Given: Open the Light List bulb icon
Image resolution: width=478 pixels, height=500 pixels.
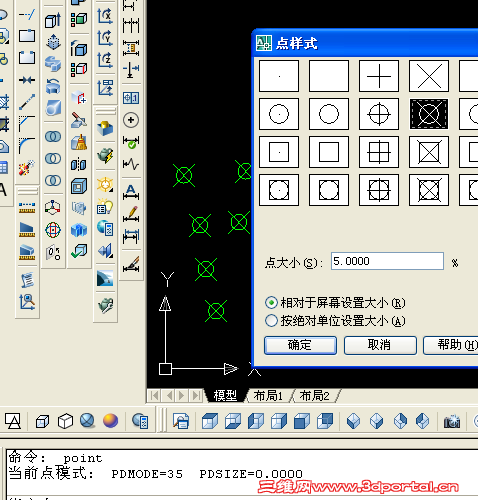Looking at the screenshot, I should point(105,206).
